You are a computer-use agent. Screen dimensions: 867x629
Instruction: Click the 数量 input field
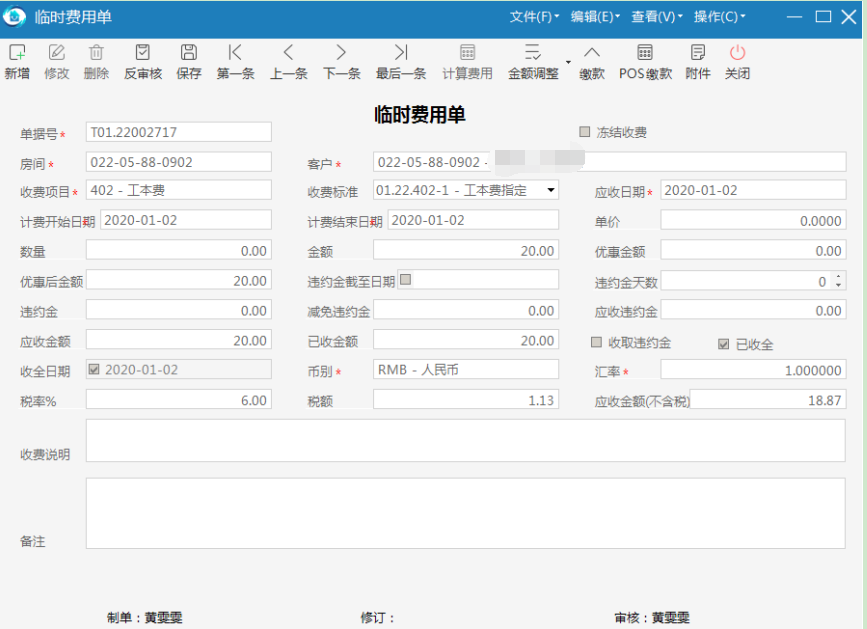(179, 250)
